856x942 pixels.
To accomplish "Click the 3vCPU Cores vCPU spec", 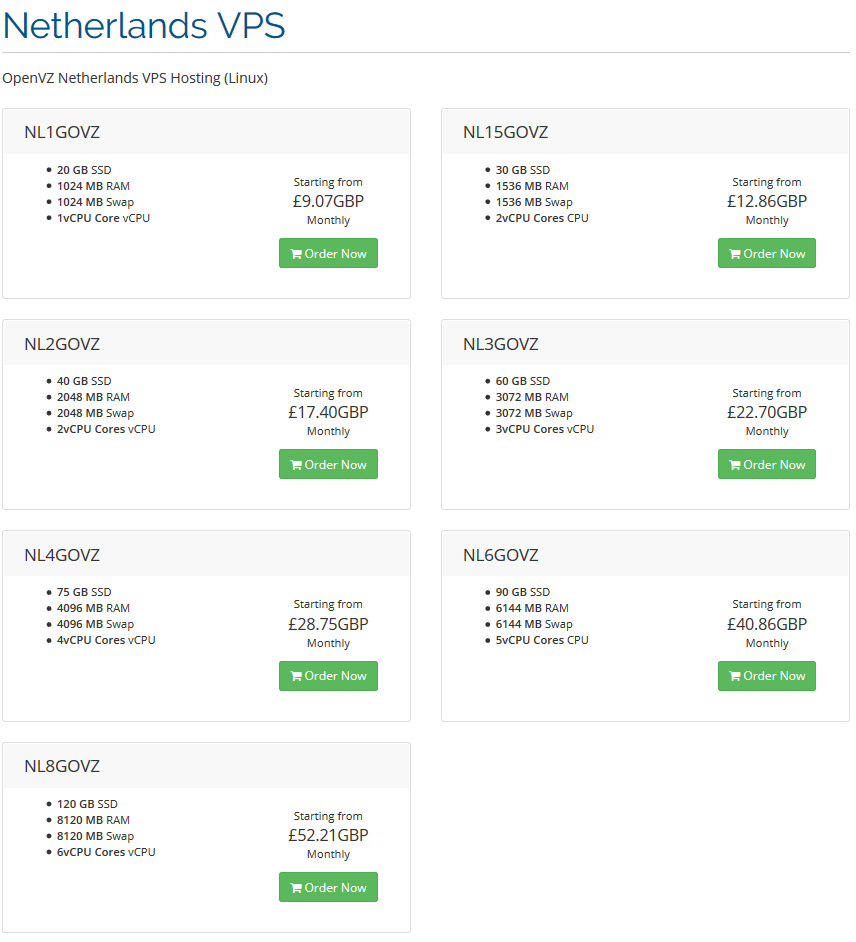I will coord(545,429).
